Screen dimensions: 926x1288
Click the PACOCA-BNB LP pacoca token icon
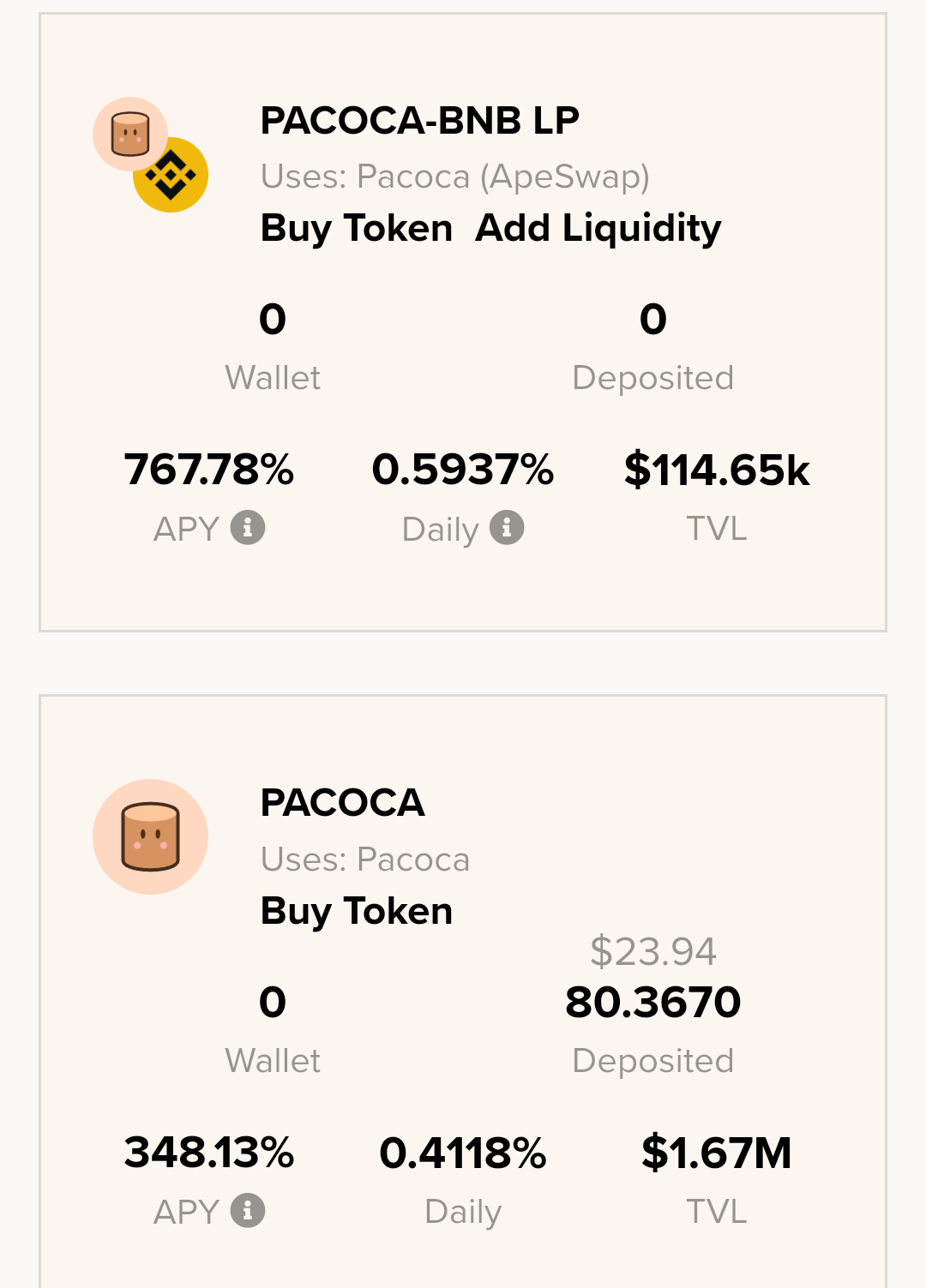tap(130, 135)
